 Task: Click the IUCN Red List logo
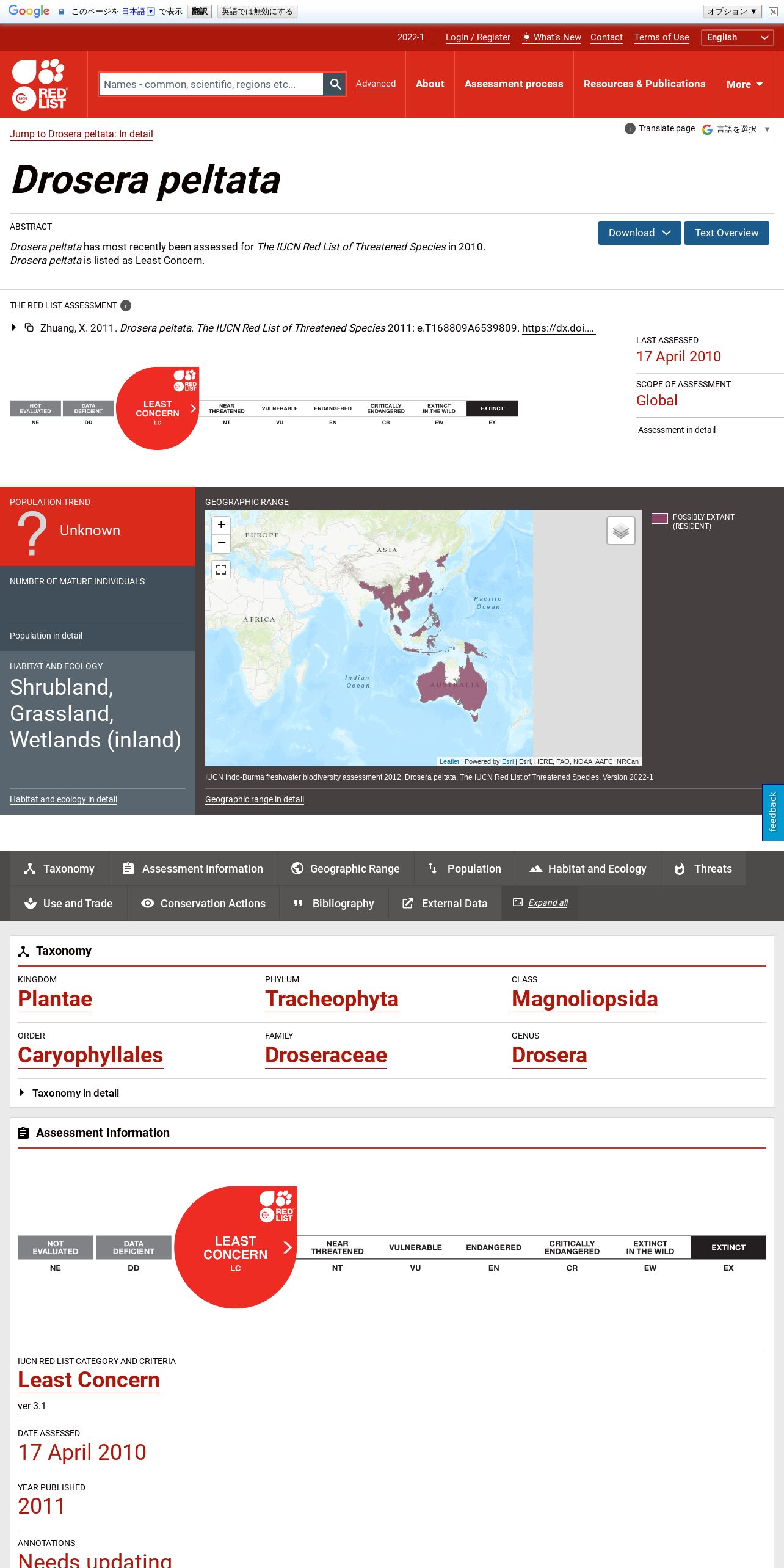point(40,84)
